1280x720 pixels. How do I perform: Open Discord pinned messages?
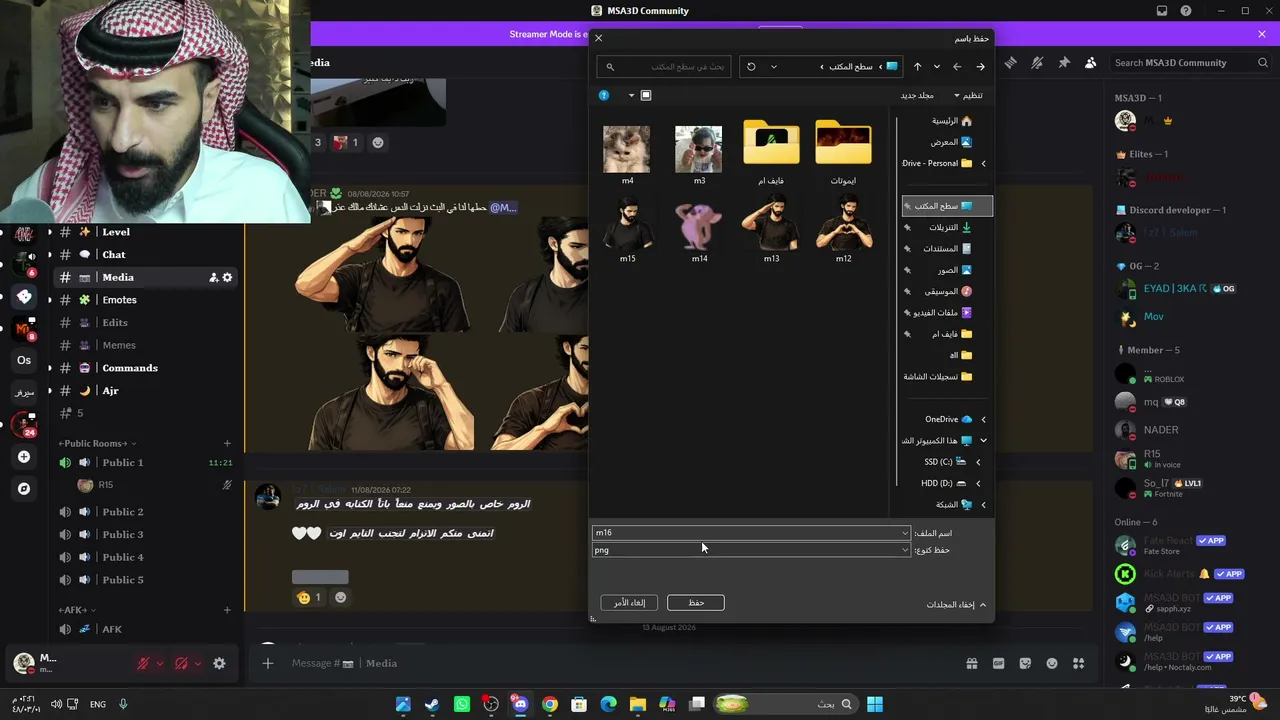point(1064,62)
